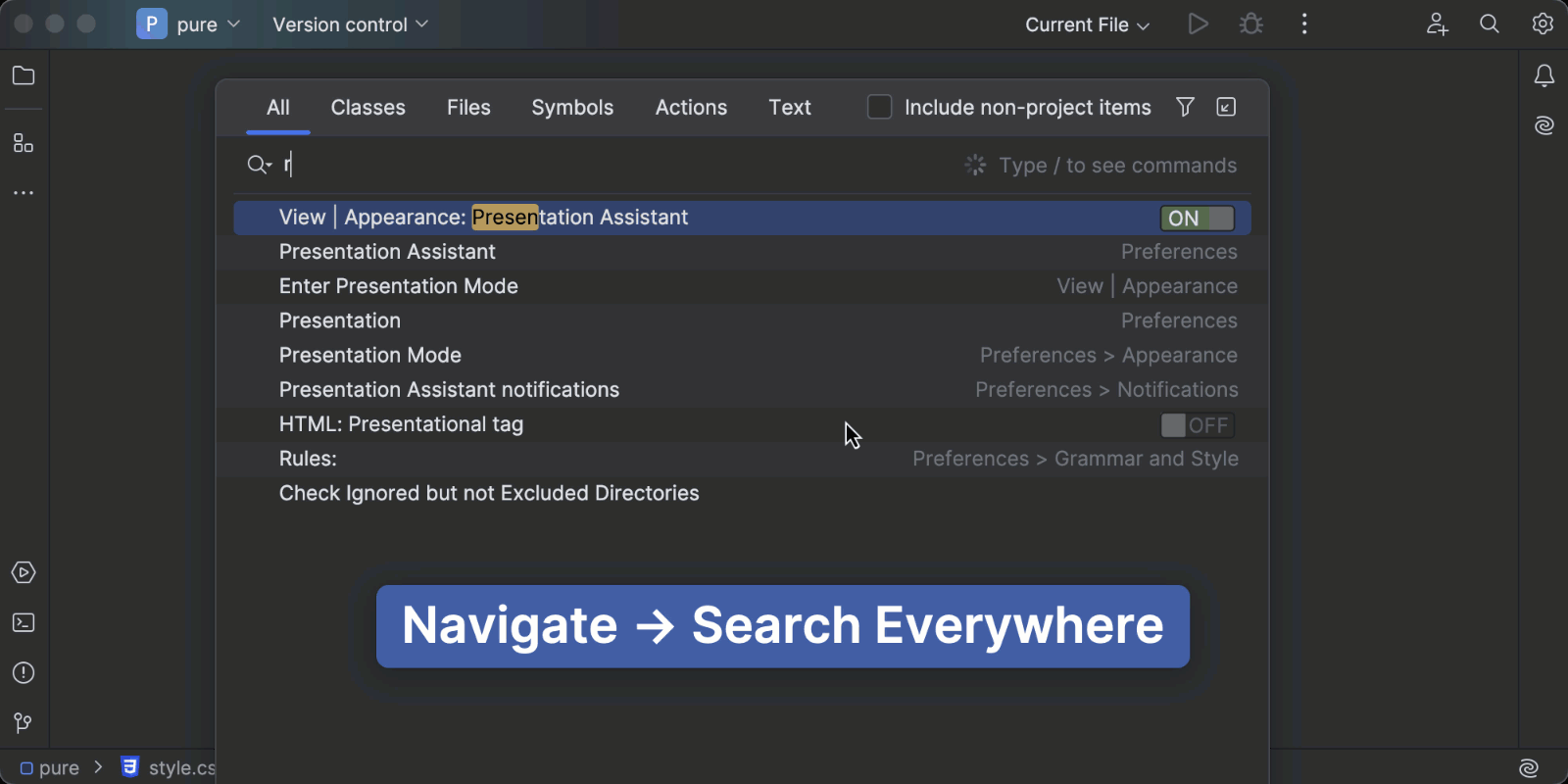The height and width of the screenshot is (784, 1568).
Task: Open the Version control dropdown
Action: pyautogui.click(x=350, y=24)
